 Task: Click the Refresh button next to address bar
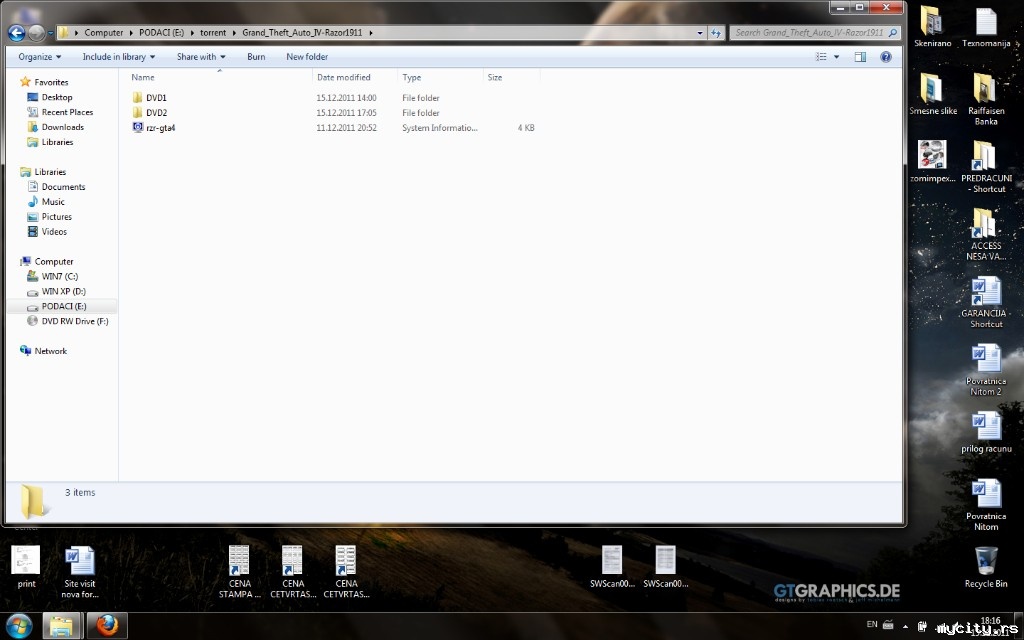[x=716, y=33]
